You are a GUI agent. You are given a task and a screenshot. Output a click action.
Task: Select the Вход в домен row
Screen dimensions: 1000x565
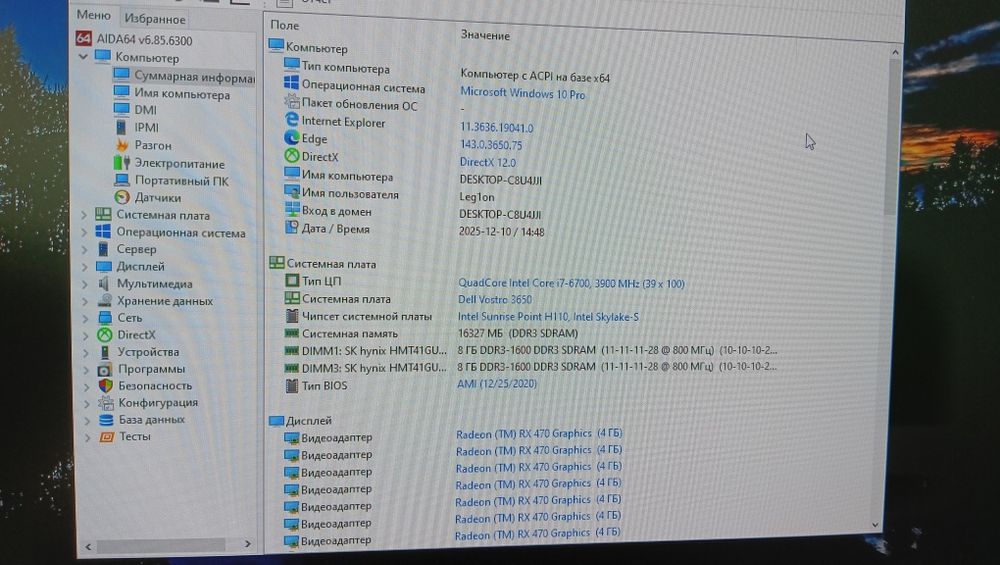[413, 212]
